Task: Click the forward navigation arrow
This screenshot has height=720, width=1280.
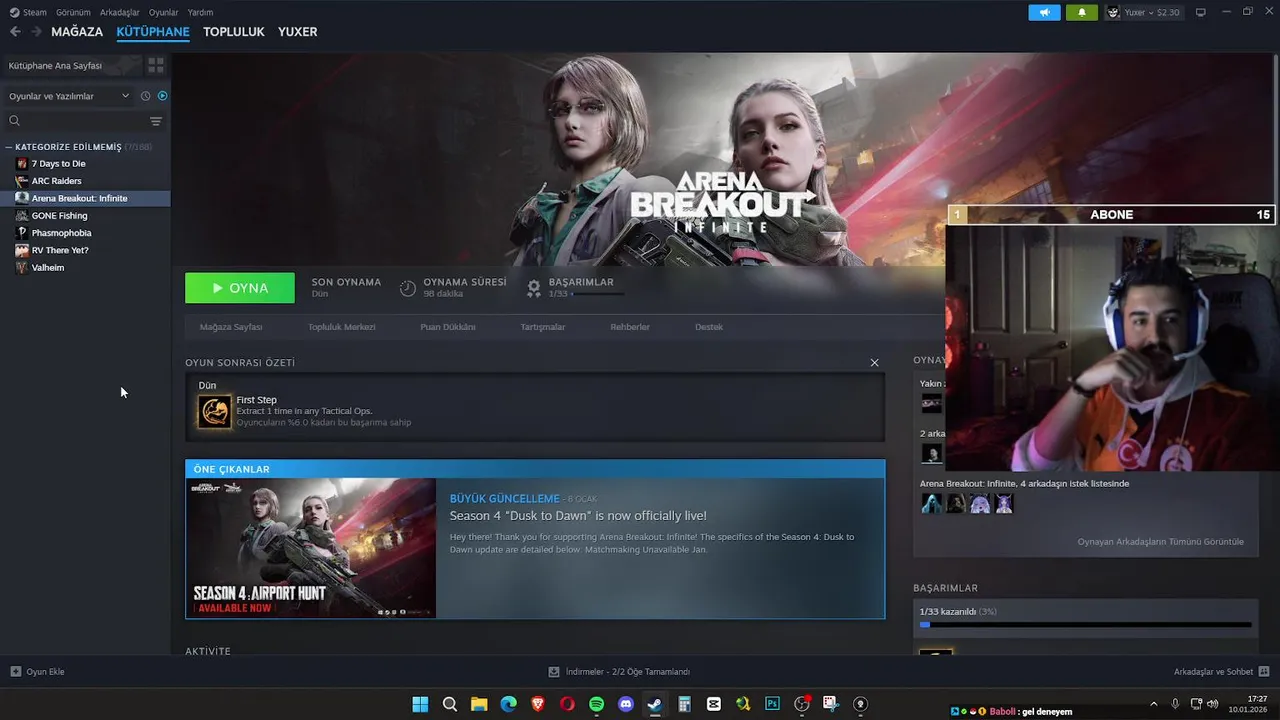Action: click(x=36, y=32)
